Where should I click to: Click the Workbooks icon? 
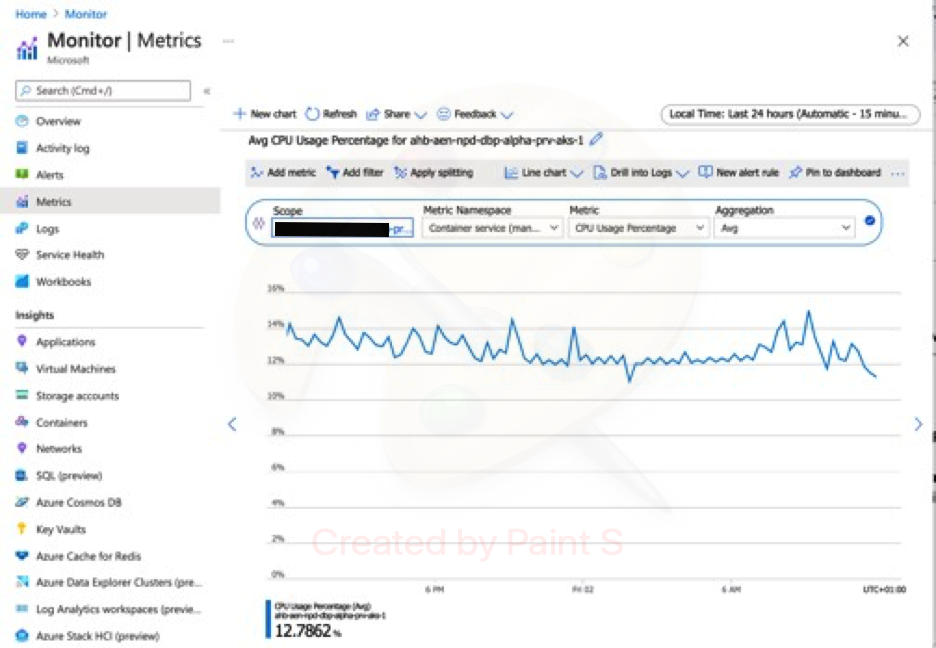(x=22, y=282)
